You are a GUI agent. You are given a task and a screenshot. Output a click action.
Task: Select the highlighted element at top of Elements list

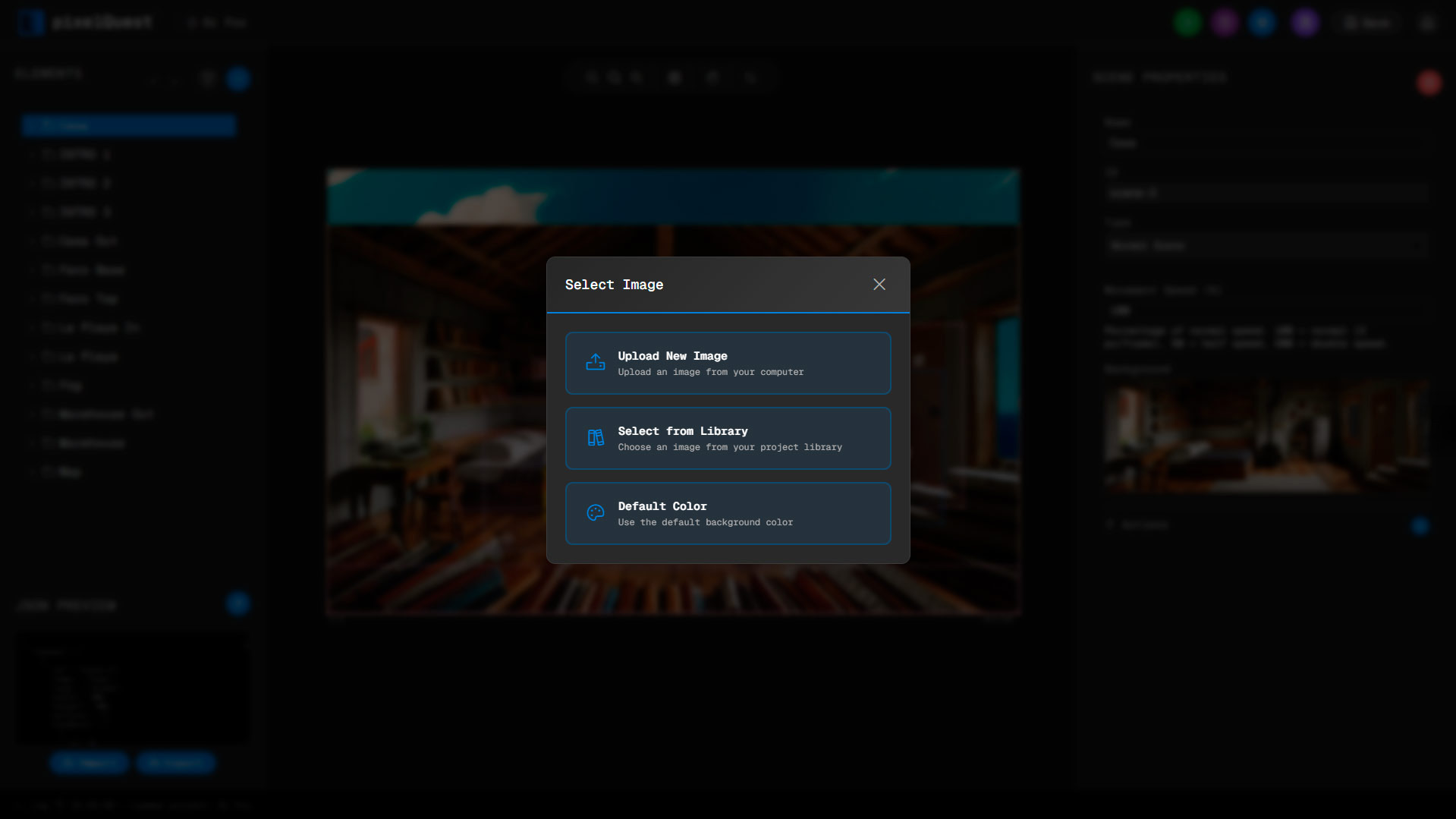(x=128, y=125)
